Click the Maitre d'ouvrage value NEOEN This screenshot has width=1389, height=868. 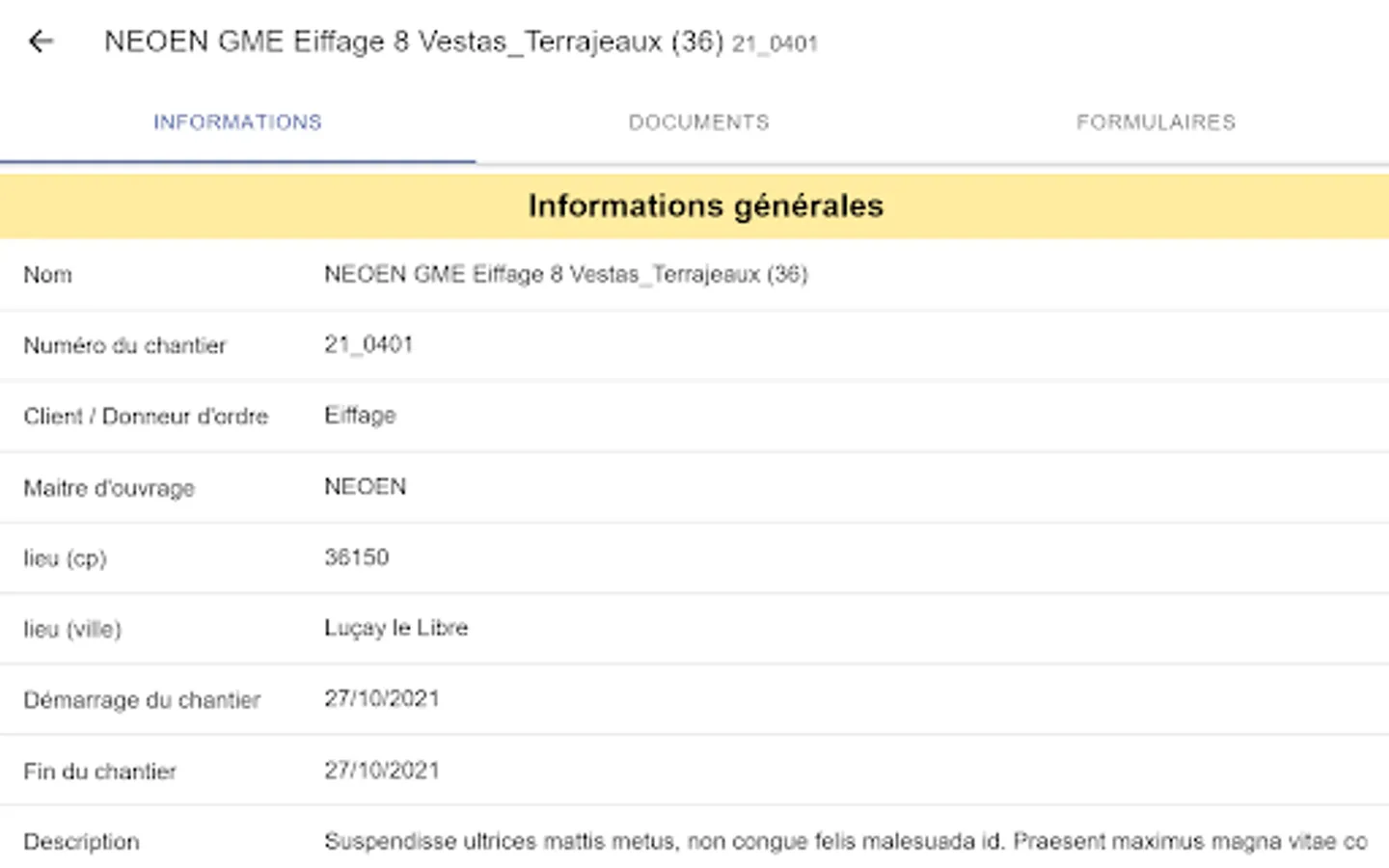[365, 487]
